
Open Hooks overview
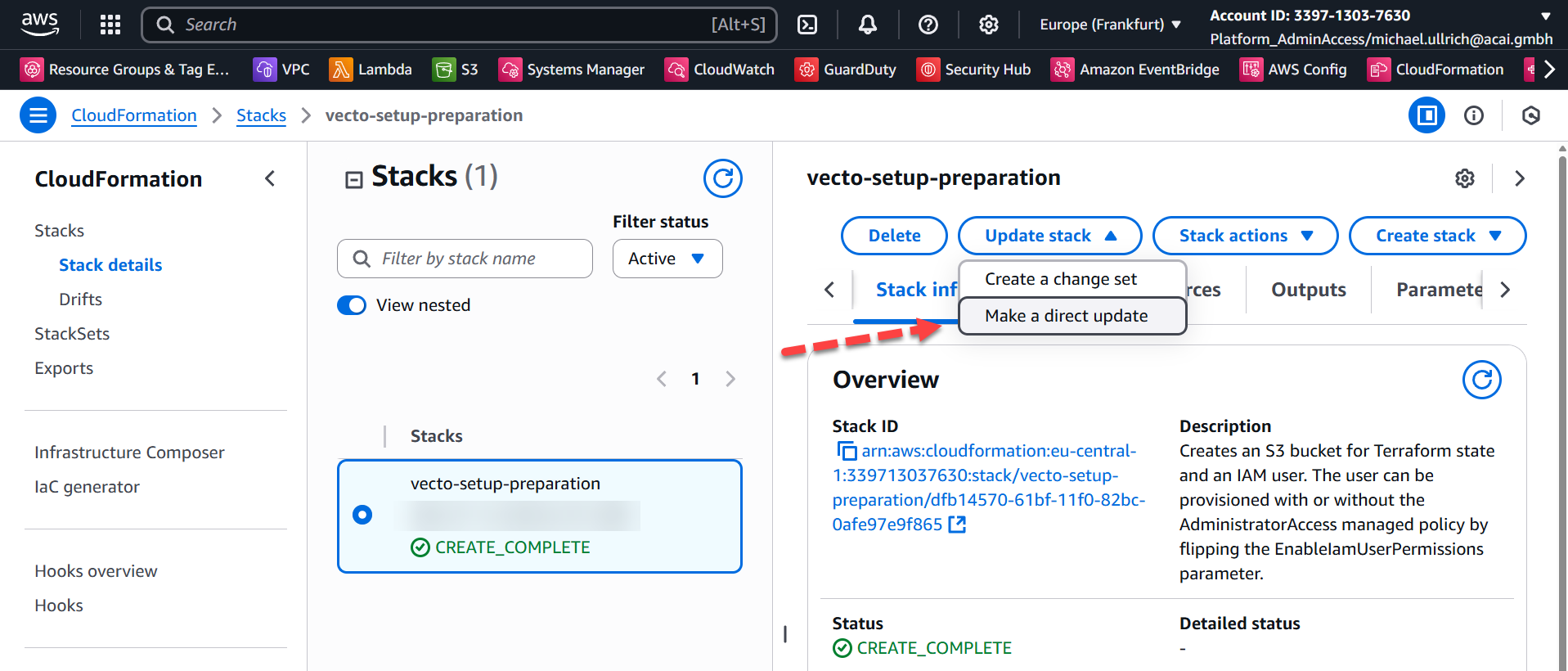click(x=96, y=571)
